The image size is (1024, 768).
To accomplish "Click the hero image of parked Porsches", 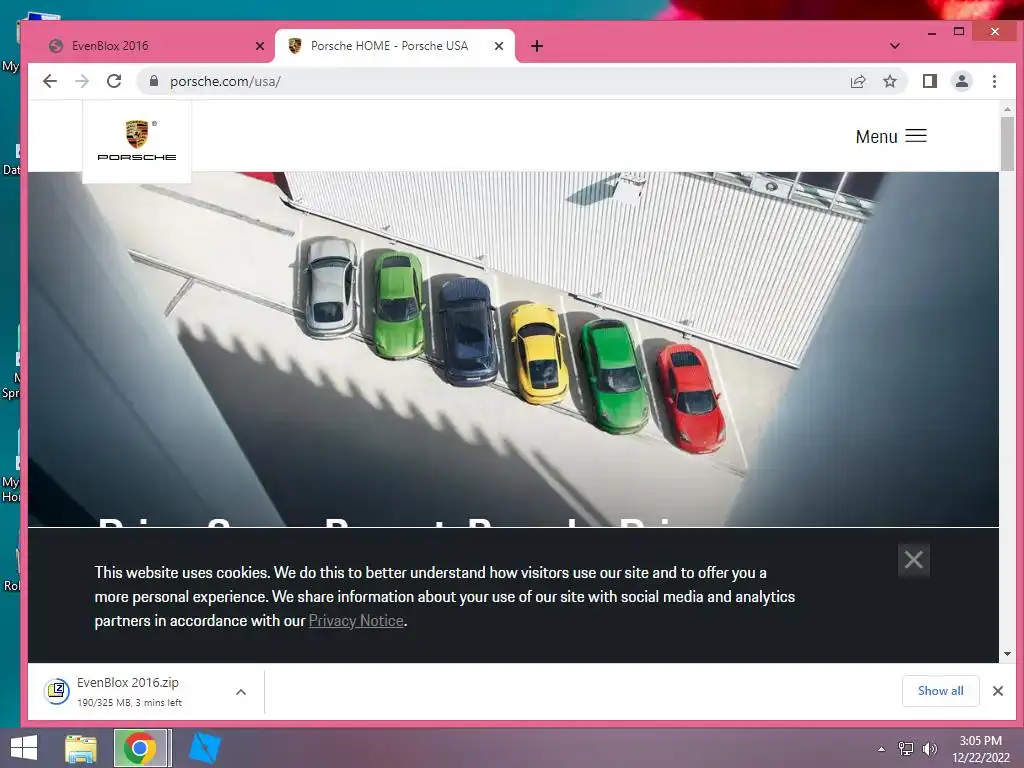I will pyautogui.click(x=513, y=349).
